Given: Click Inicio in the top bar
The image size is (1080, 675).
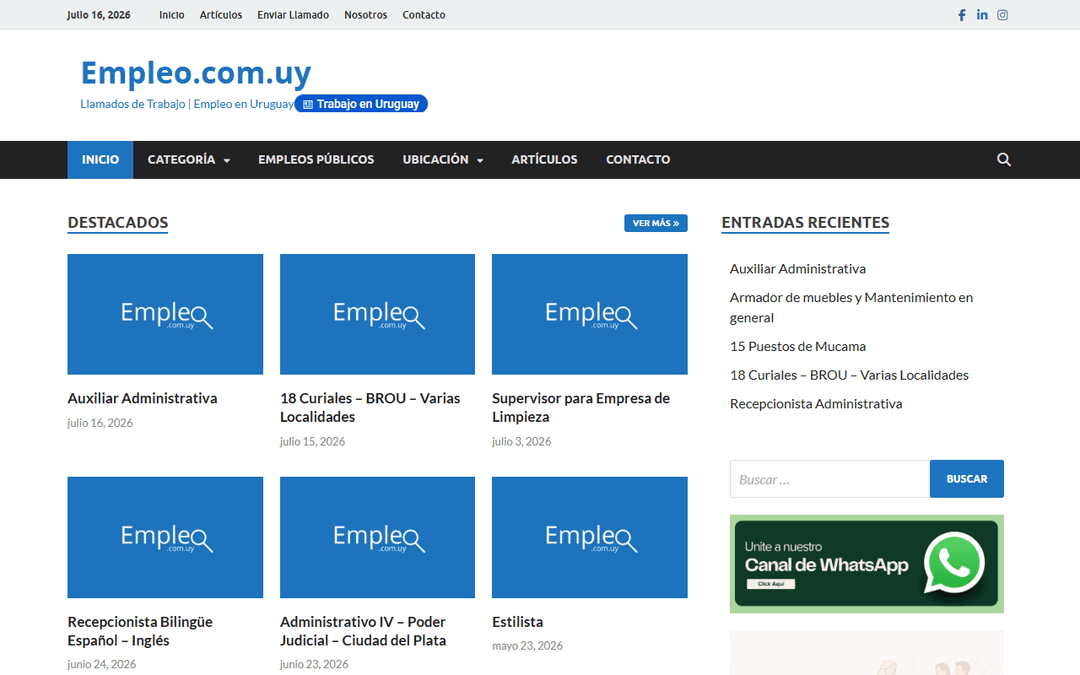Looking at the screenshot, I should pos(172,15).
